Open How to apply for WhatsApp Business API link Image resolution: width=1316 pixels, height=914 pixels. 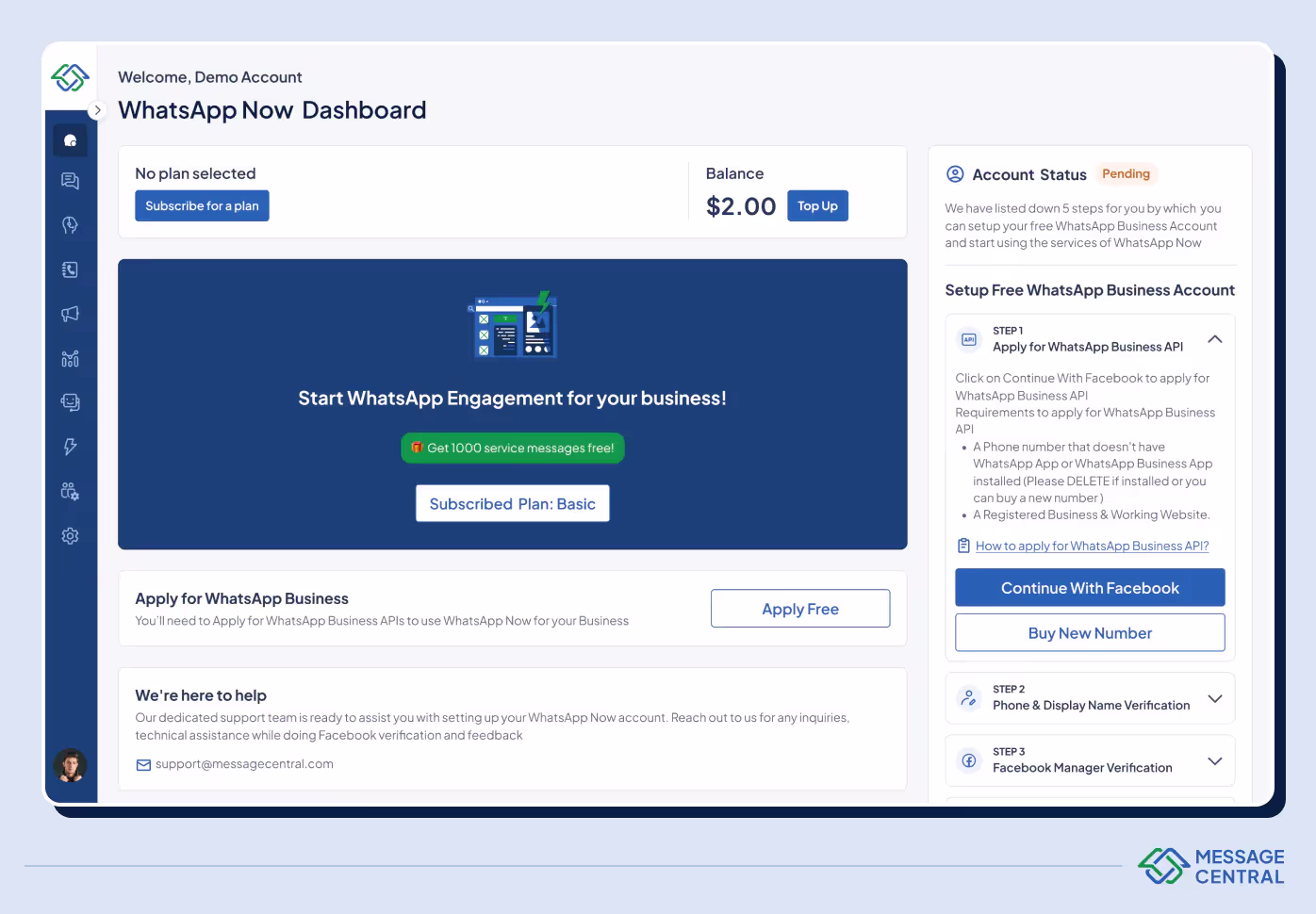click(x=1092, y=547)
